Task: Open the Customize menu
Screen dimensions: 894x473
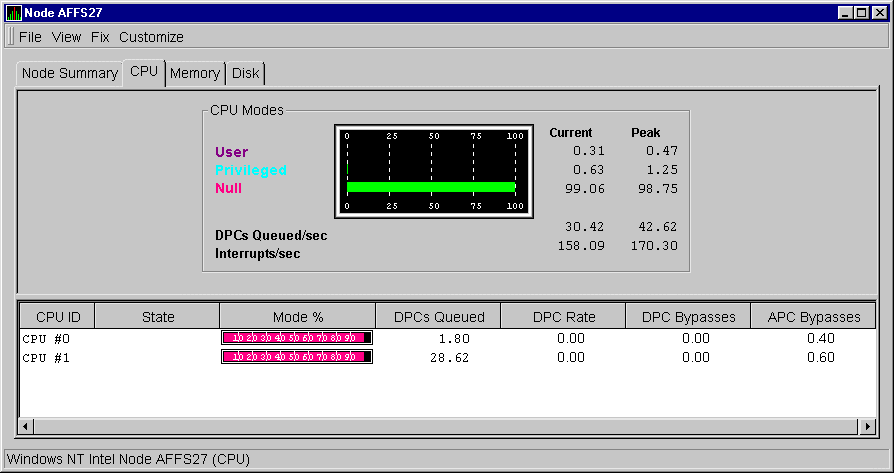Action: tap(151, 37)
